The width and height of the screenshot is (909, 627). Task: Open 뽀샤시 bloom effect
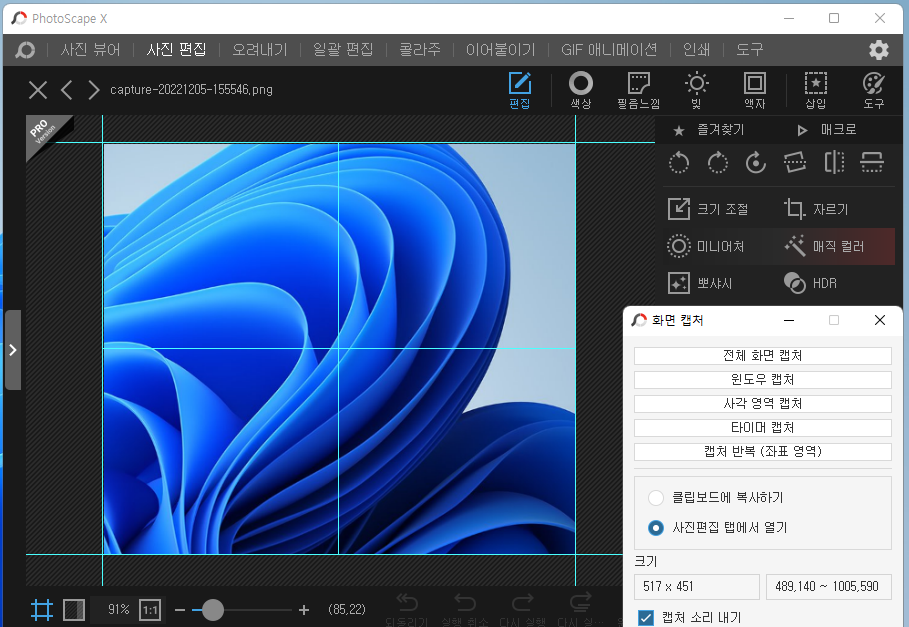(700, 283)
